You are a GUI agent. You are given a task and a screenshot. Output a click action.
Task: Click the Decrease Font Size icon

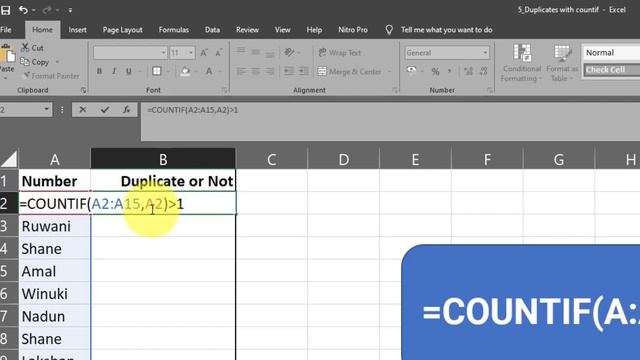point(219,53)
